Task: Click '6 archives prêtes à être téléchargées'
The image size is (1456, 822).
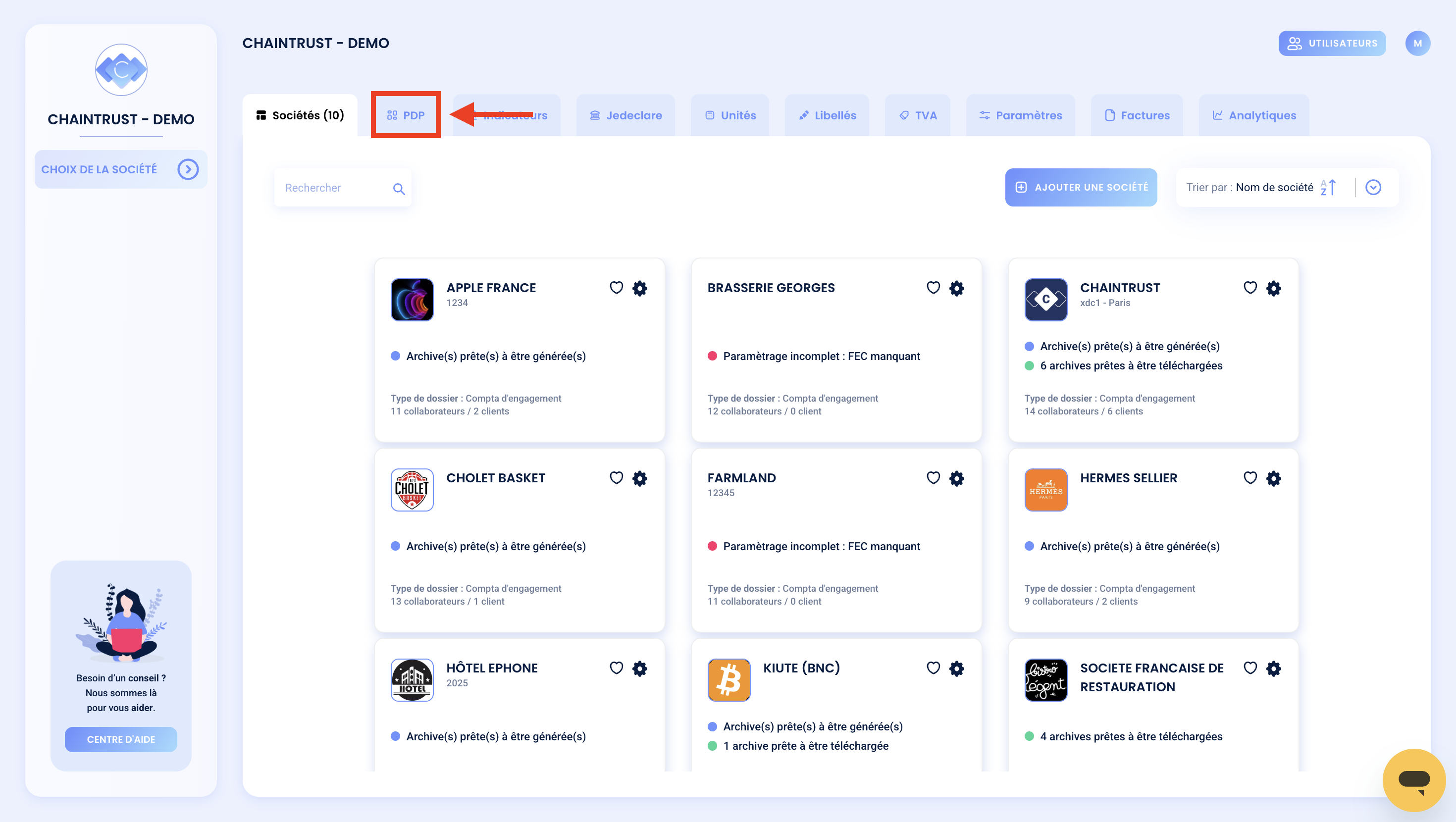Action: coord(1132,366)
